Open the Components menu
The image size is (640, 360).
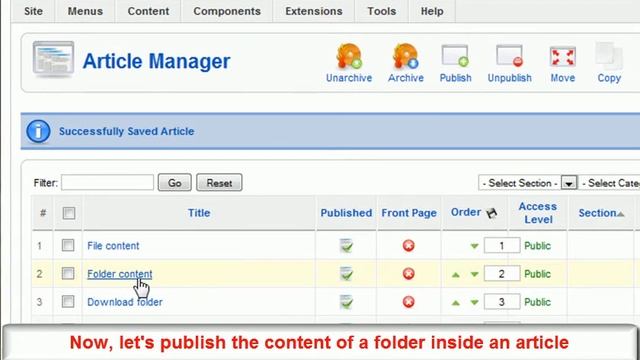[x=227, y=11]
